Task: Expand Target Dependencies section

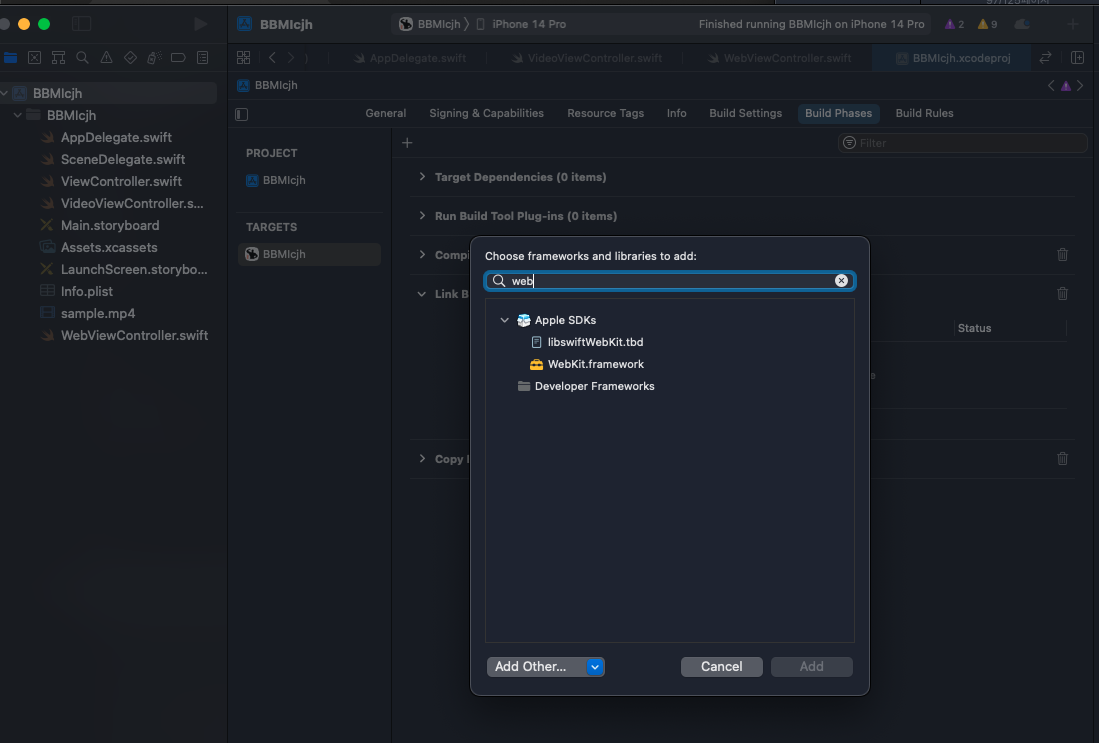Action: [422, 177]
